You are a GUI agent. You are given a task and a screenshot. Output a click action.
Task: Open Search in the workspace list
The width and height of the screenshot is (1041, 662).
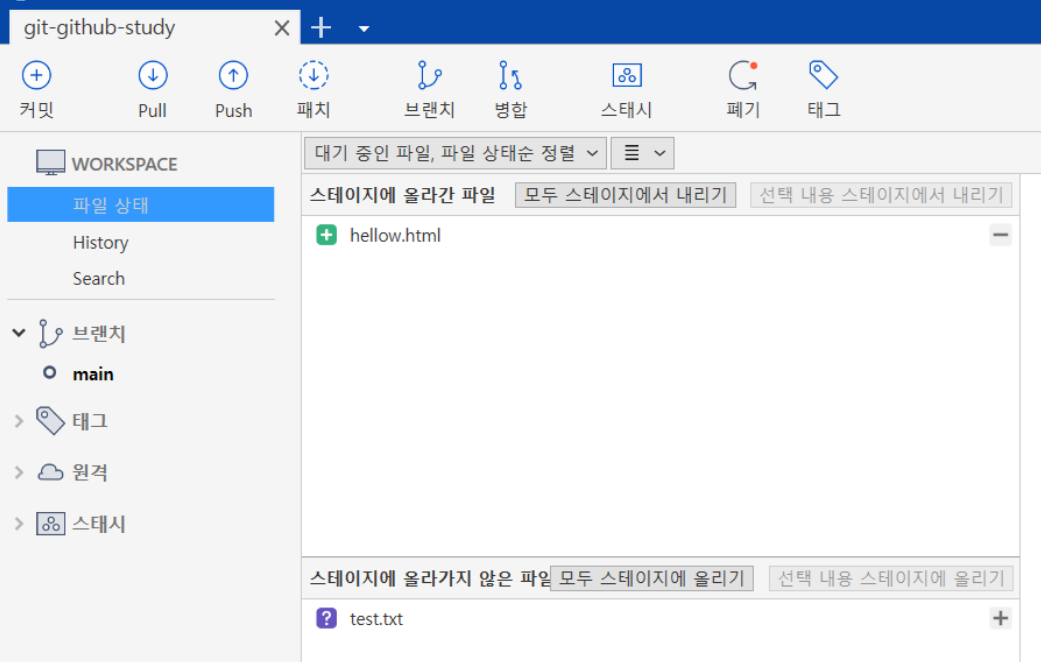click(x=99, y=279)
